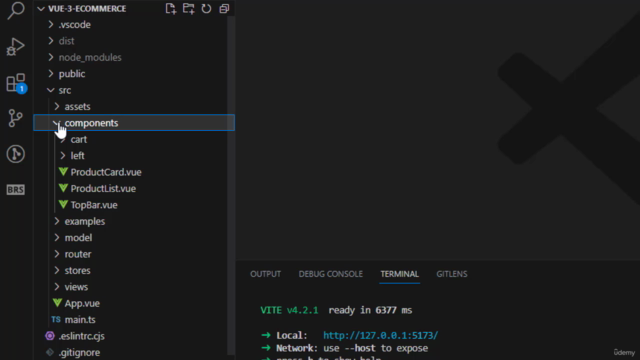Click the Vue icon next to ProductList.vue
The image size is (640, 360).
click(63, 188)
